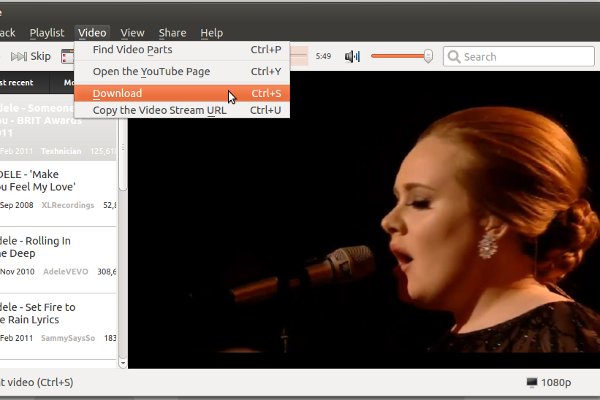This screenshot has width=600, height=400.
Task: Click the Skip button icon
Action: point(19,57)
